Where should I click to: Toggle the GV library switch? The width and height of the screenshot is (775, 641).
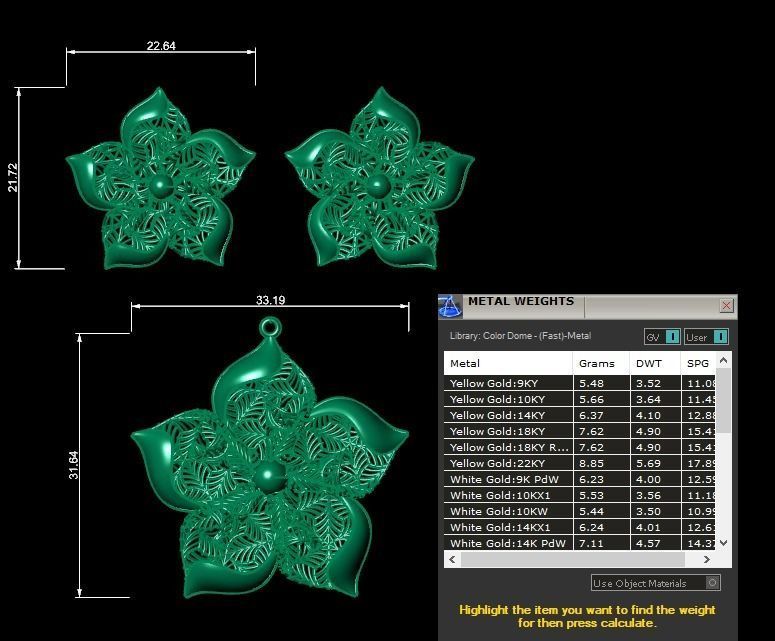662,337
